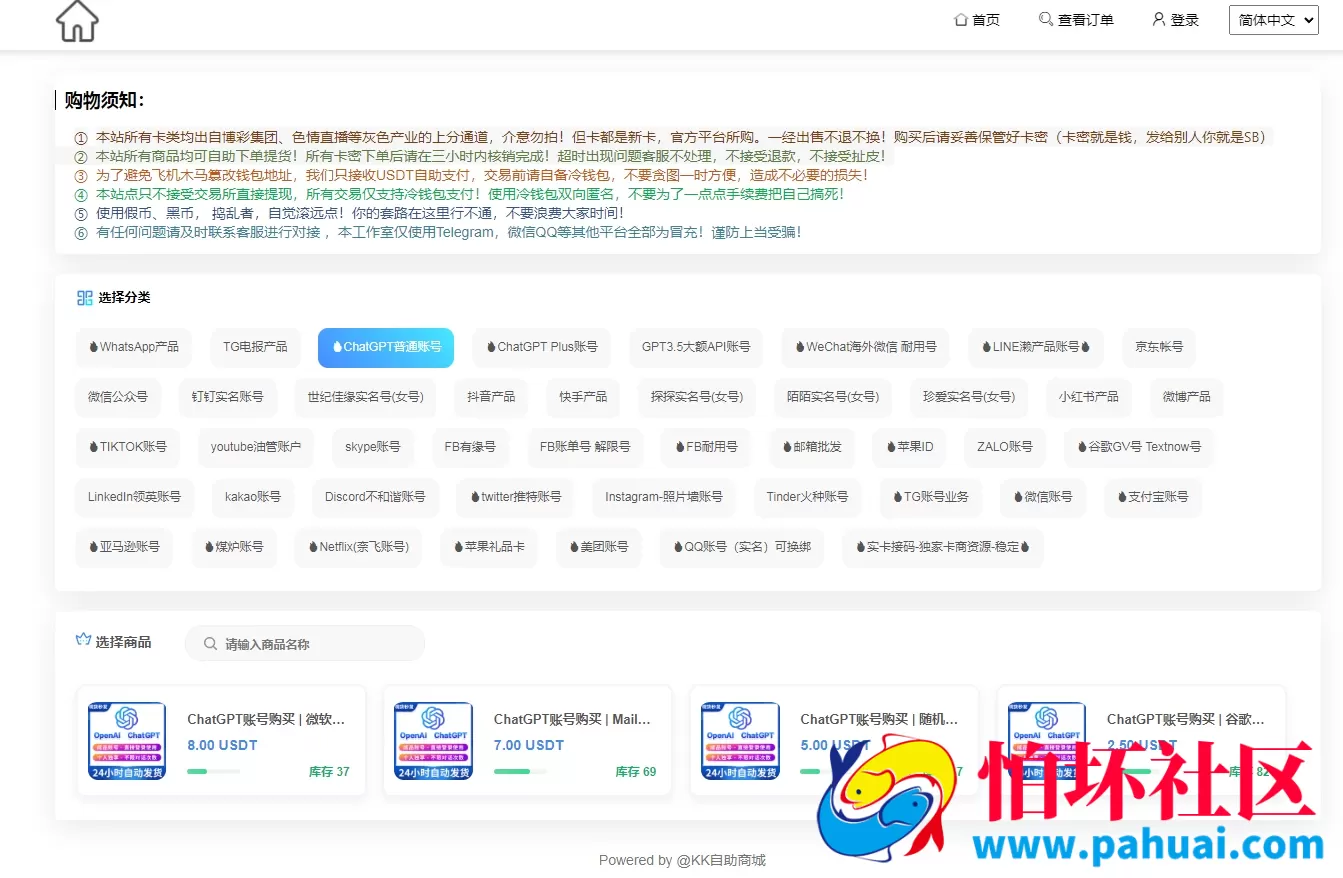Choose the LINE濑产品账号 category
The height and width of the screenshot is (878, 1343).
1036,347
